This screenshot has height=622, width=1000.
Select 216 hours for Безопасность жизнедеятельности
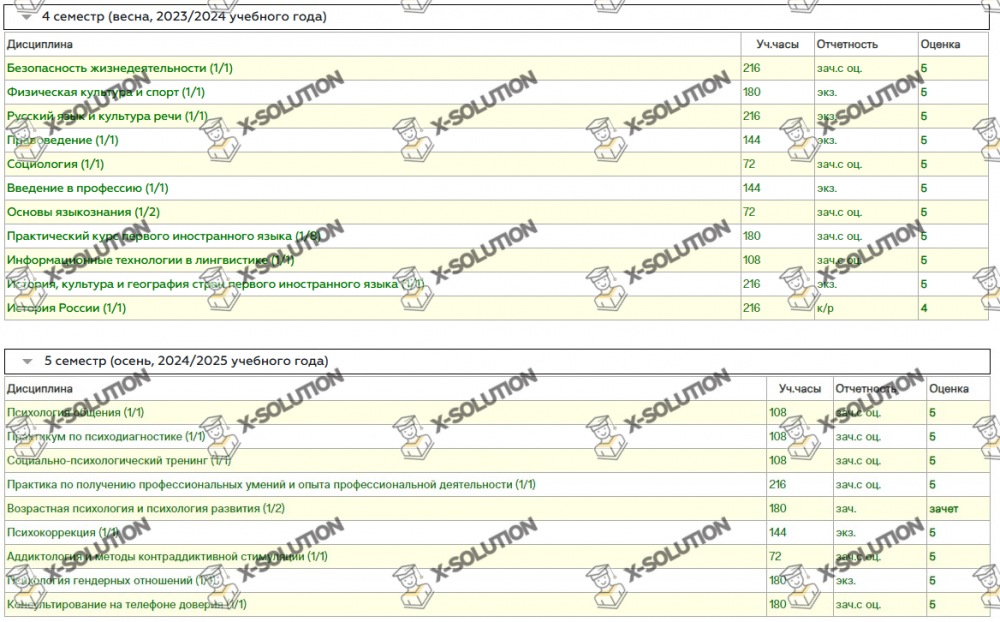[x=751, y=68]
